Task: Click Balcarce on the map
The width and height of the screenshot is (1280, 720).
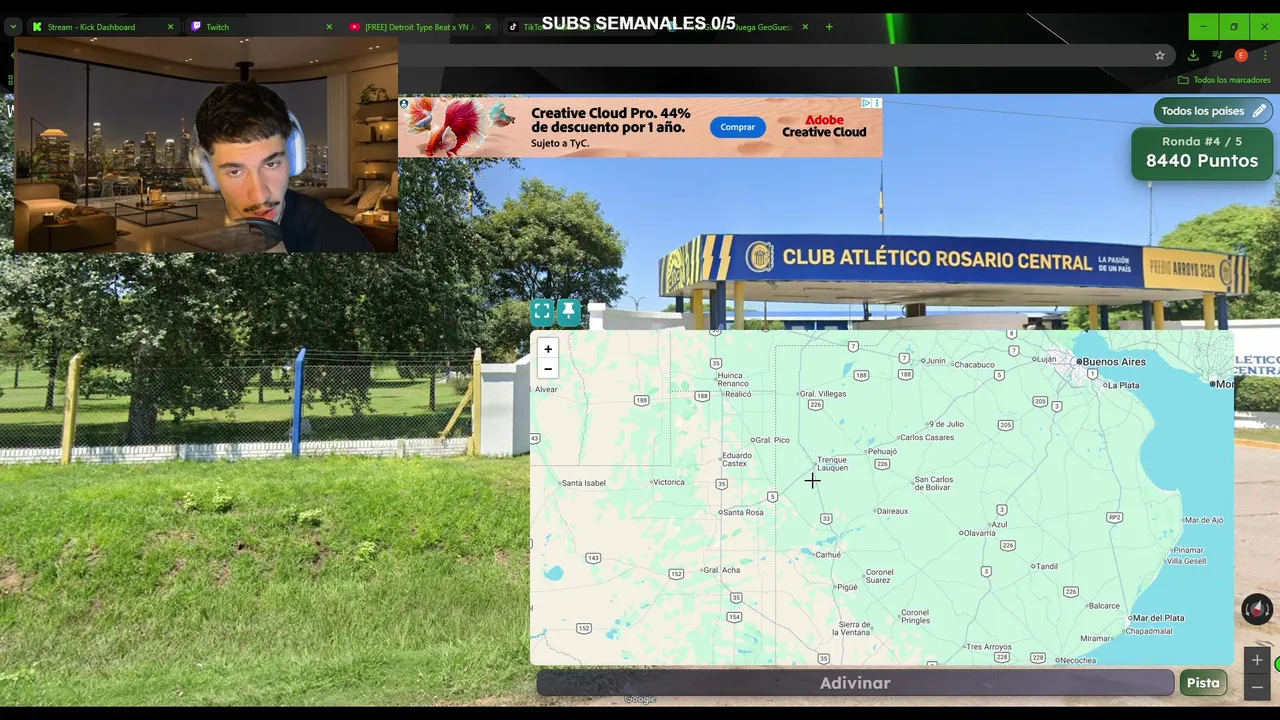Action: pyautogui.click(x=1102, y=605)
